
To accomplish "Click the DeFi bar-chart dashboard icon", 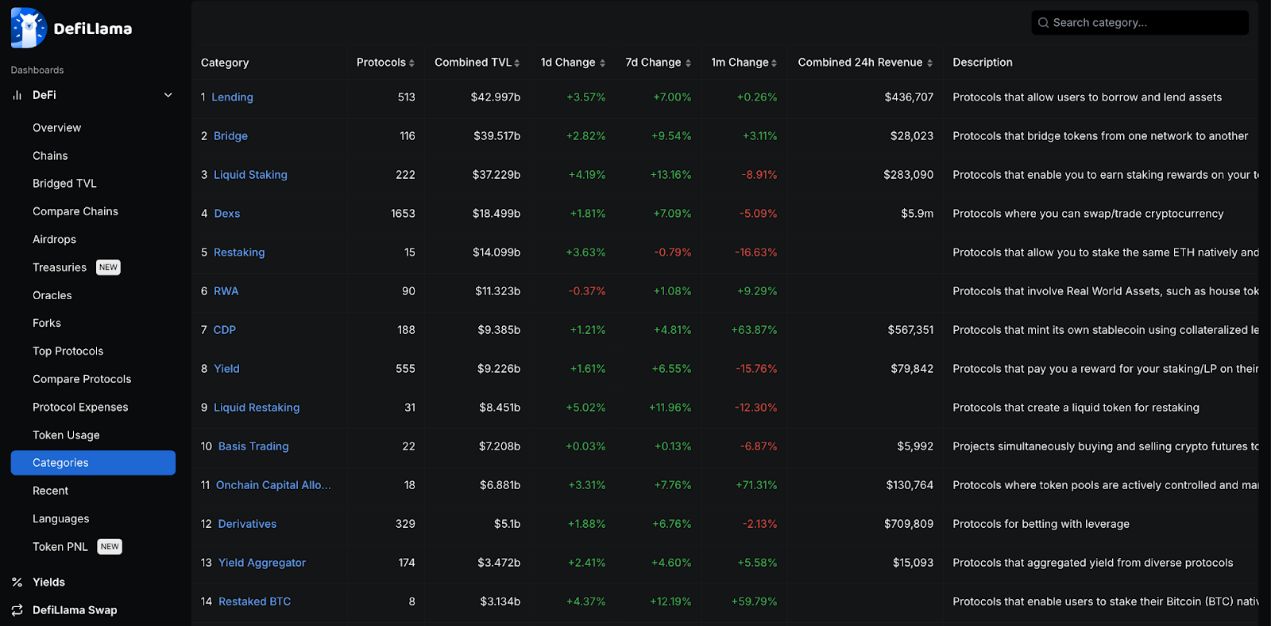I will coord(17,95).
